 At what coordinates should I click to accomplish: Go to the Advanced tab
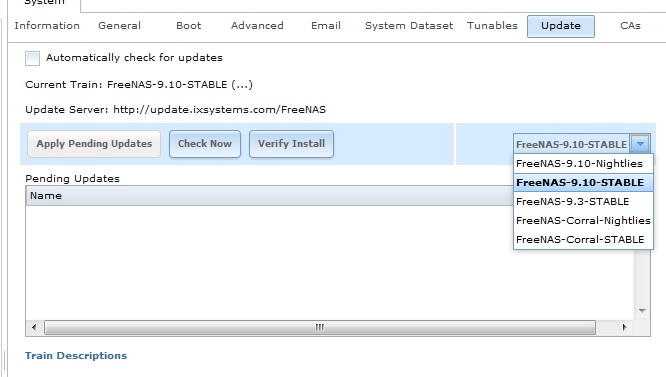(257, 26)
